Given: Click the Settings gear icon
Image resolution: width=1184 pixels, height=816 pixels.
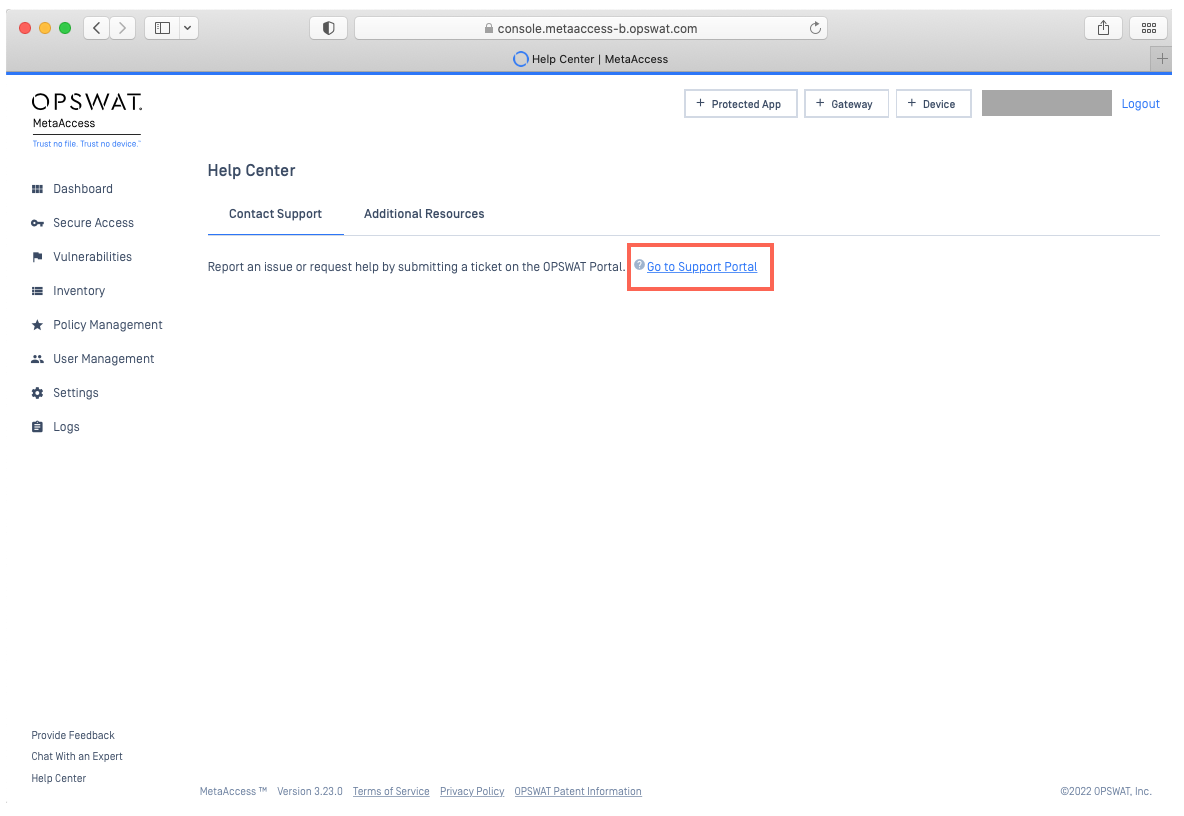Looking at the screenshot, I should 37,393.
